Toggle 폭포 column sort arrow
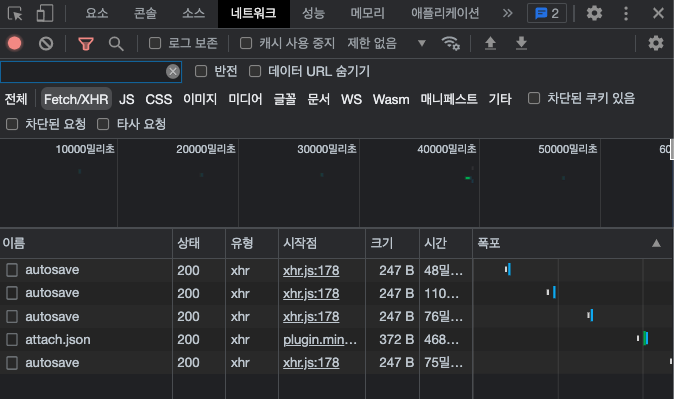Viewport: 674px width, 399px height. pos(656,243)
